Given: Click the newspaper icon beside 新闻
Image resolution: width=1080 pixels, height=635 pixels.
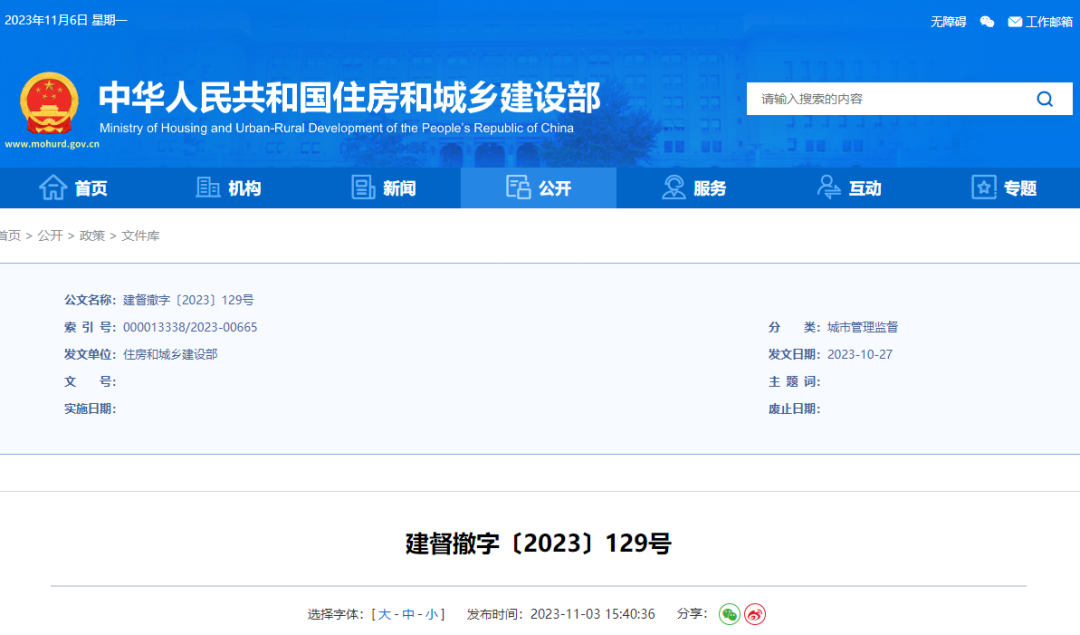Looking at the screenshot, I should 362,187.
